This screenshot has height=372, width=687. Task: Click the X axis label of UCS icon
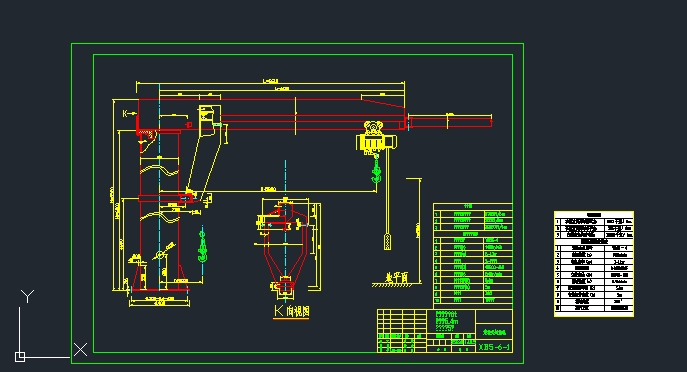click(x=80, y=350)
